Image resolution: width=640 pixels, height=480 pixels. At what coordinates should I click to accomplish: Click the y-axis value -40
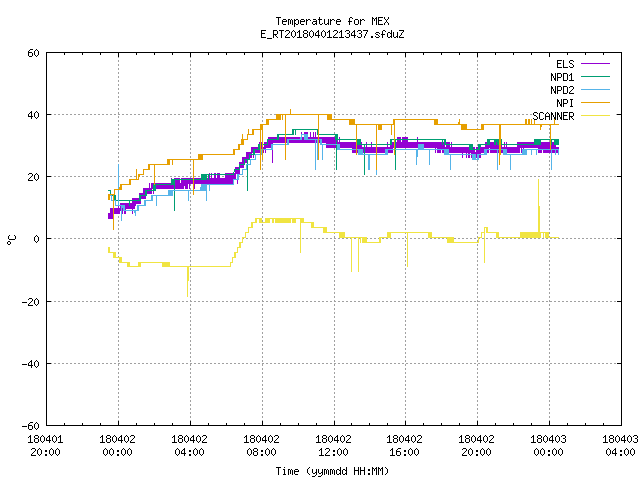point(31,364)
